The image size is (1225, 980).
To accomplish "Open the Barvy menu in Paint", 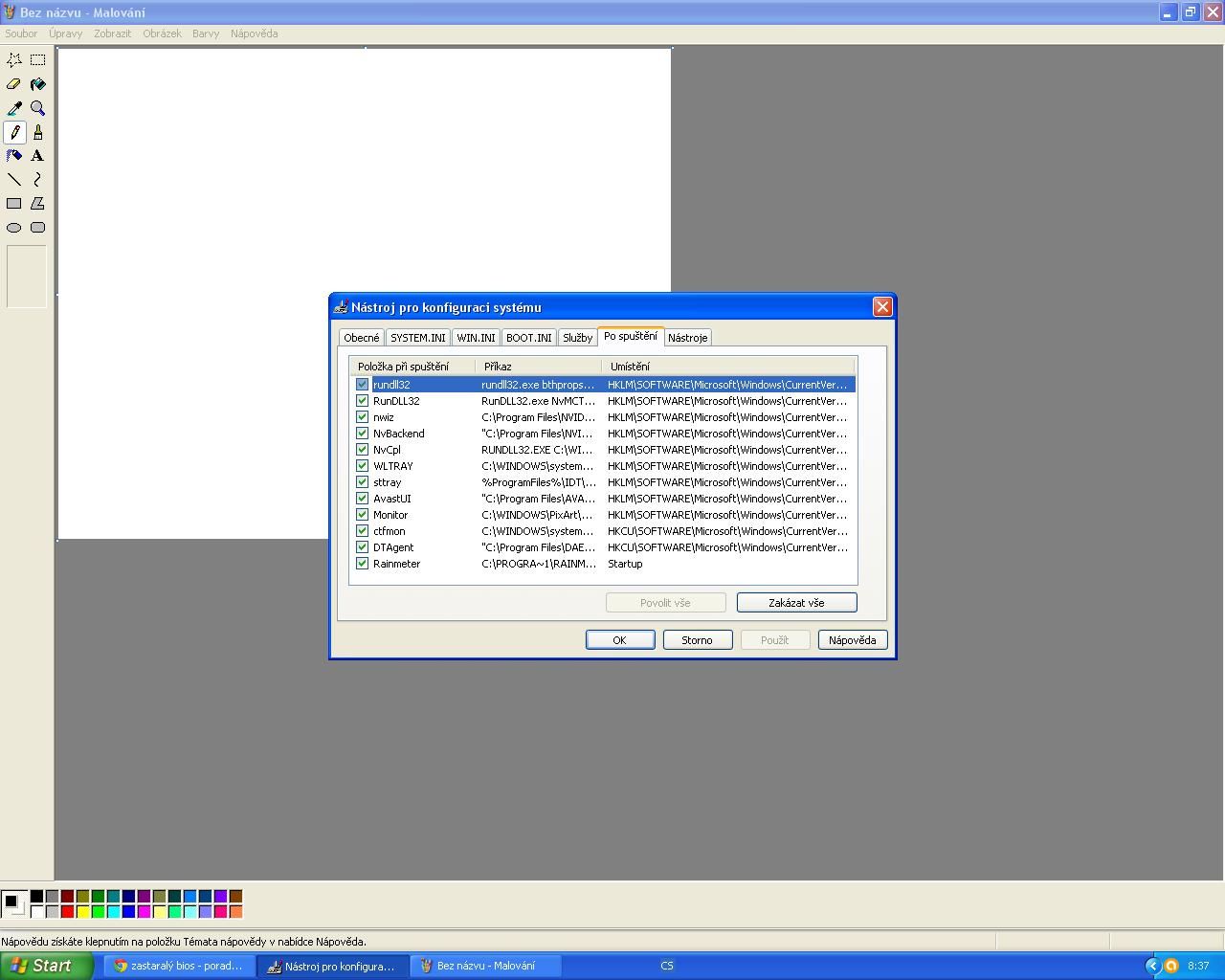I will pos(206,33).
